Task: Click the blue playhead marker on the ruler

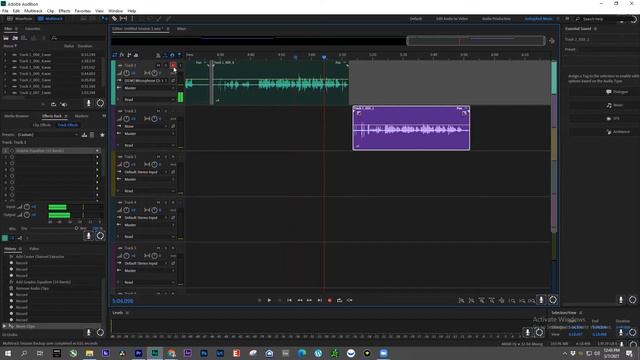Action: tap(324, 58)
